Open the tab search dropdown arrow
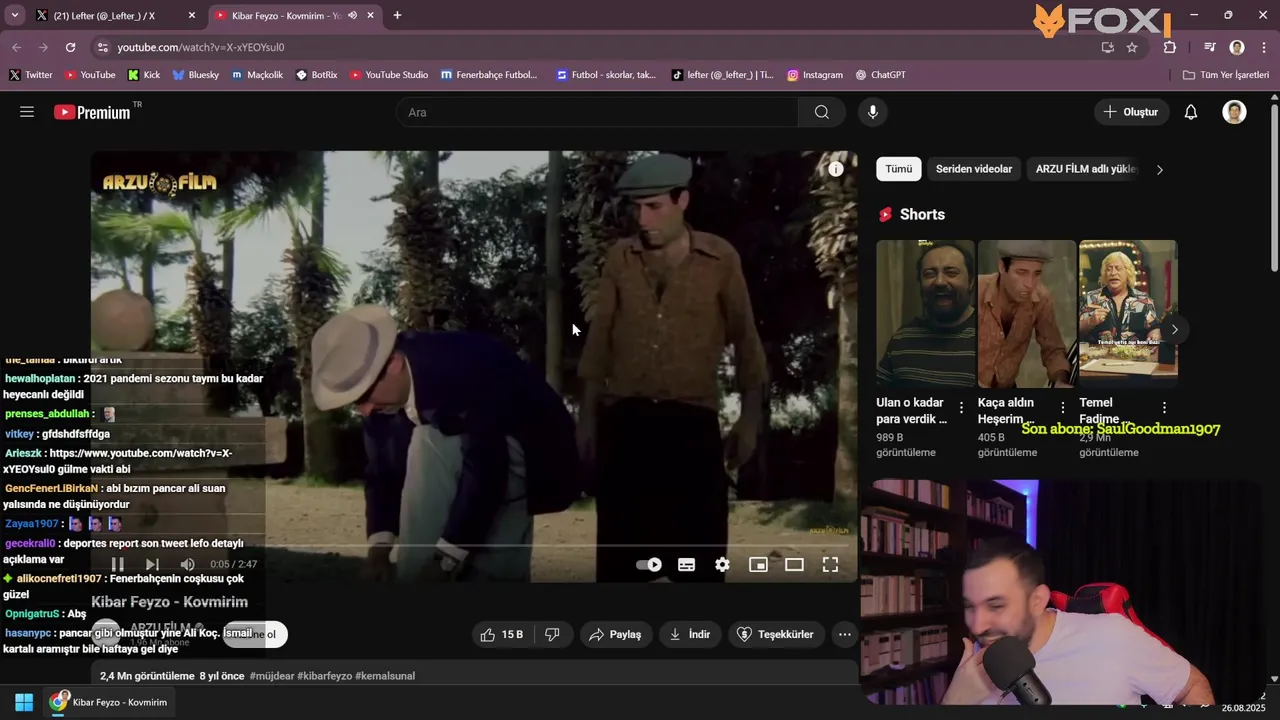 [x=14, y=16]
